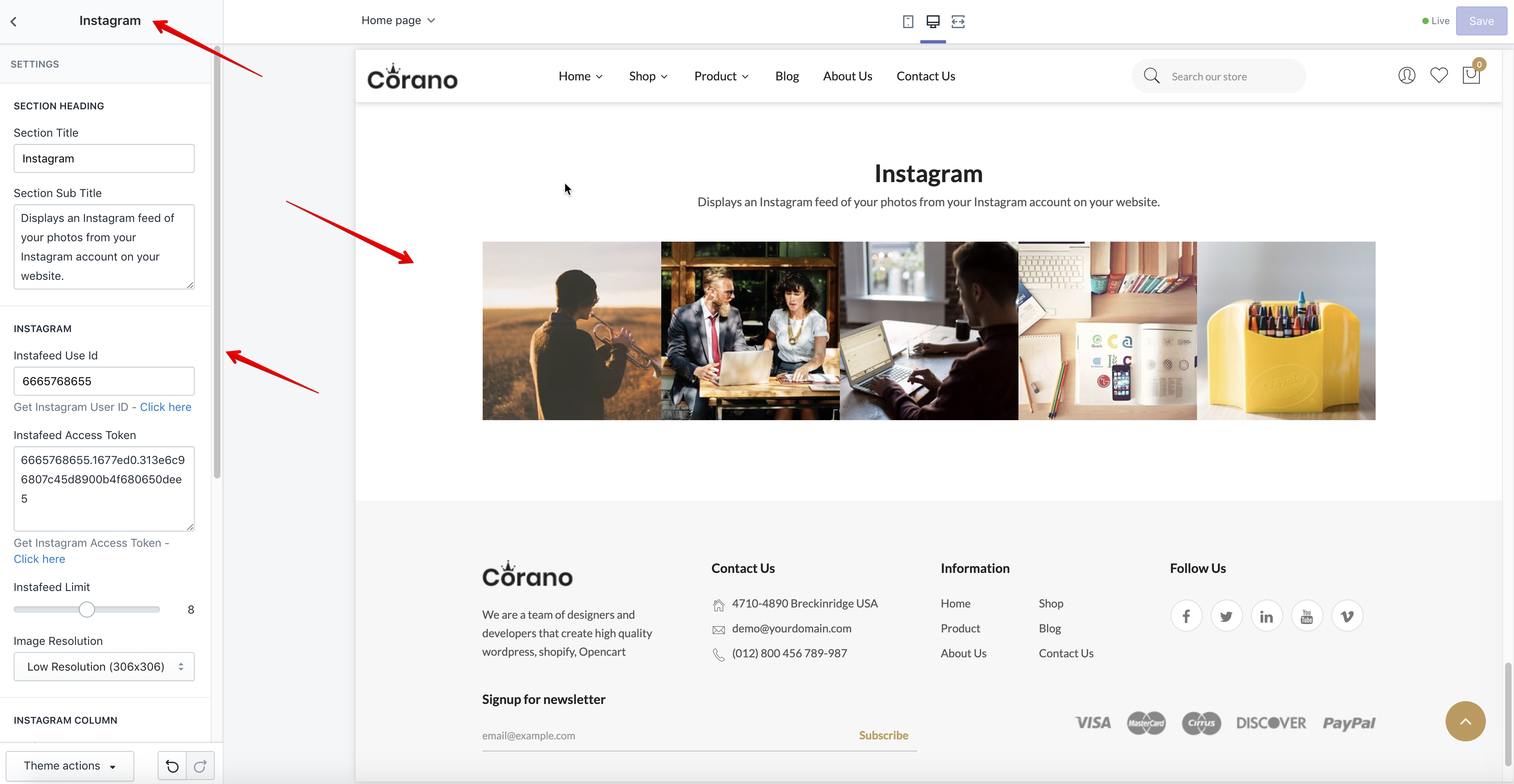Click the Facebook follow icon

1186,616
